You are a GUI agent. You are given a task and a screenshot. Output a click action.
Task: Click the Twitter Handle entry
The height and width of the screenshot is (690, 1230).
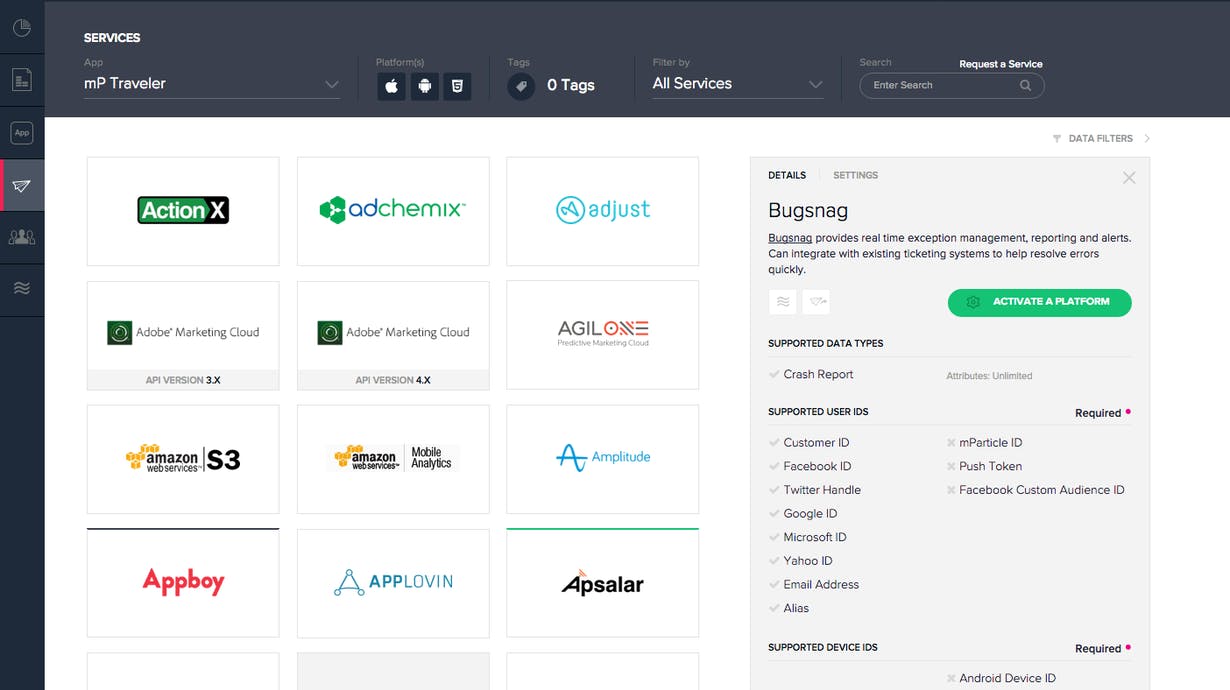click(822, 490)
